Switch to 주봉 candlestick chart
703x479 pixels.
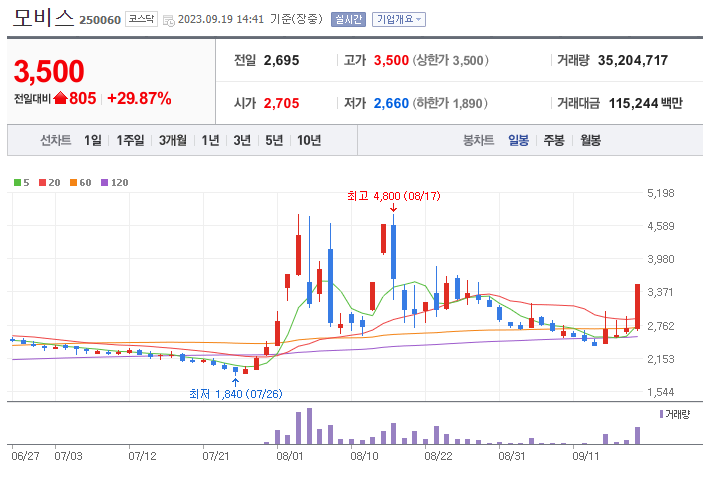pos(554,140)
